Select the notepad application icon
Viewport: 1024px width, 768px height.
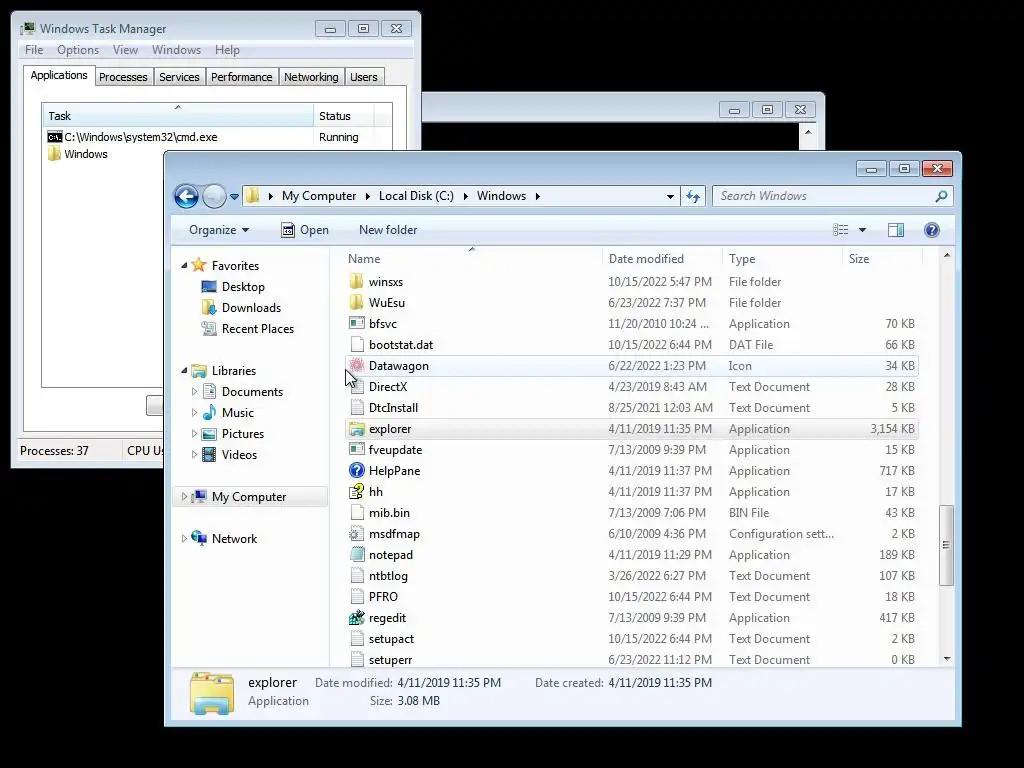(x=357, y=554)
